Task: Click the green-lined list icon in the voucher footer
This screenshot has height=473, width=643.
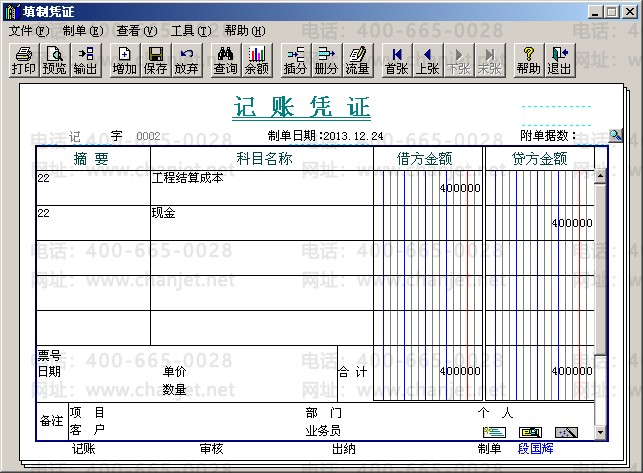Action: click(495, 432)
